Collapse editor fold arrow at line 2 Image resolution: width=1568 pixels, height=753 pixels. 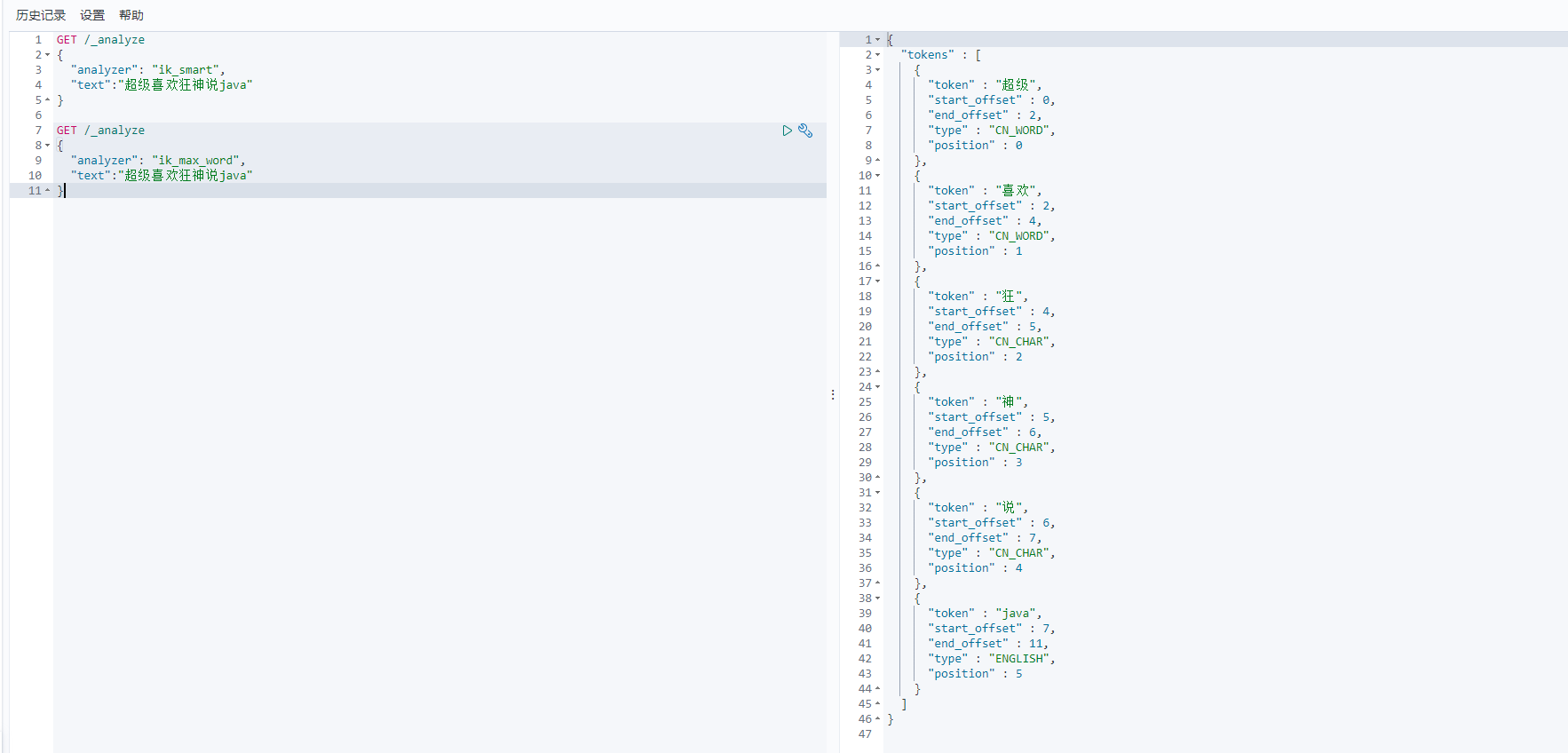[48, 55]
